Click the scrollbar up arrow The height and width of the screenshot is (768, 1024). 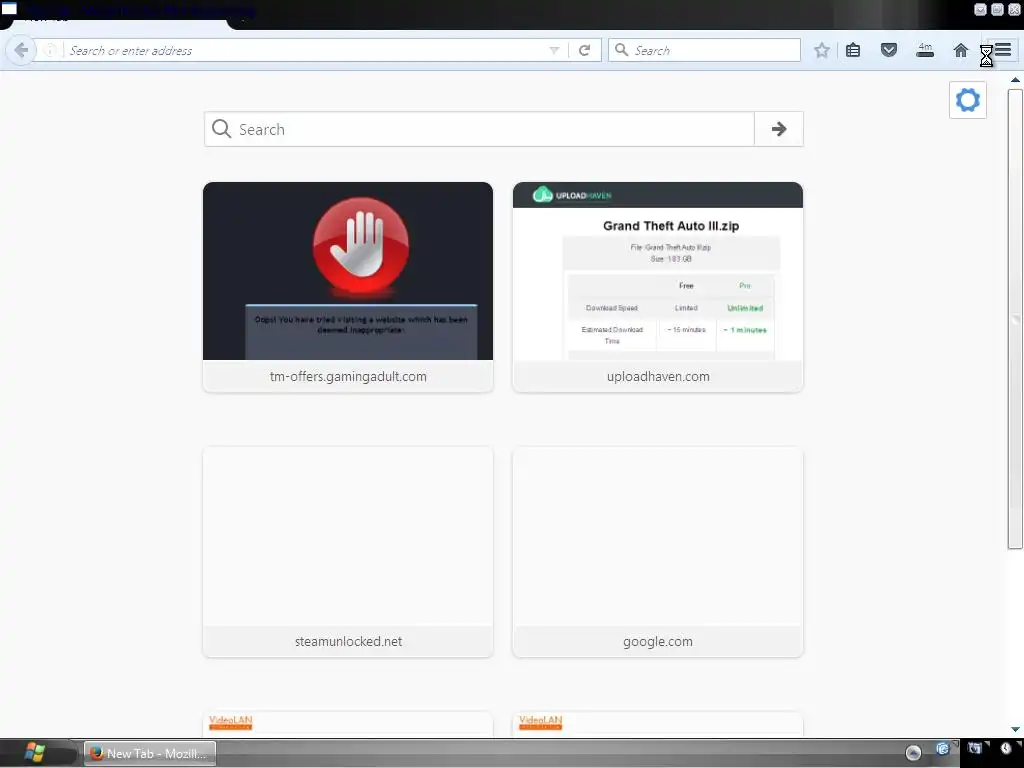(x=1015, y=80)
